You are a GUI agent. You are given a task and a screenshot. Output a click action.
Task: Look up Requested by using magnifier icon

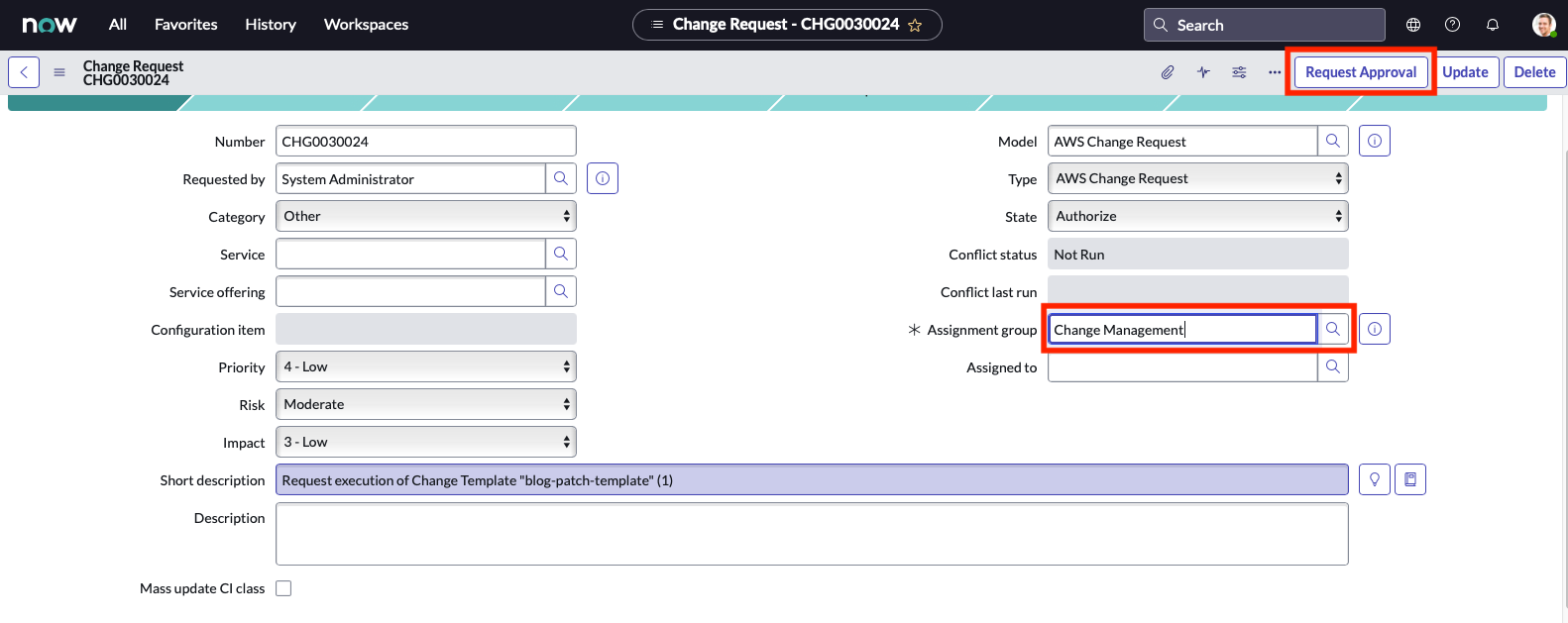point(561,178)
